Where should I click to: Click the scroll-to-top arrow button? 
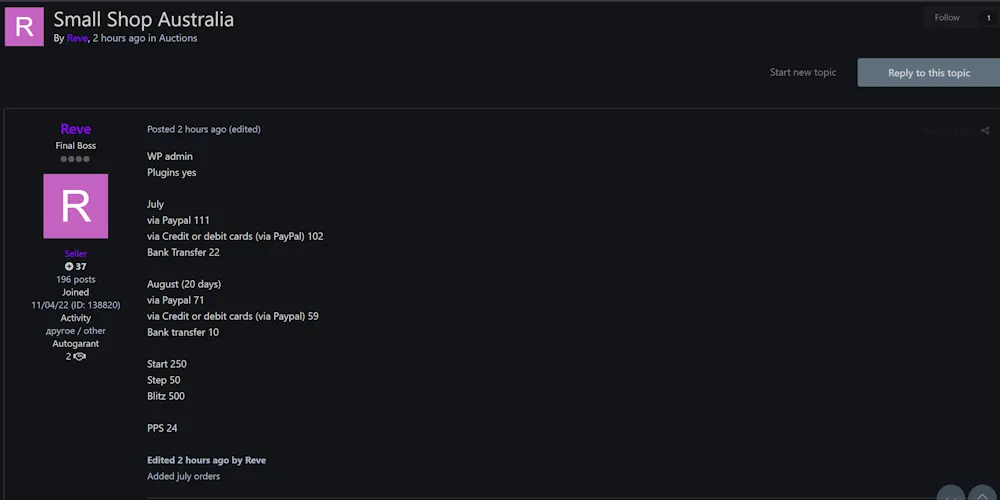pos(983,494)
